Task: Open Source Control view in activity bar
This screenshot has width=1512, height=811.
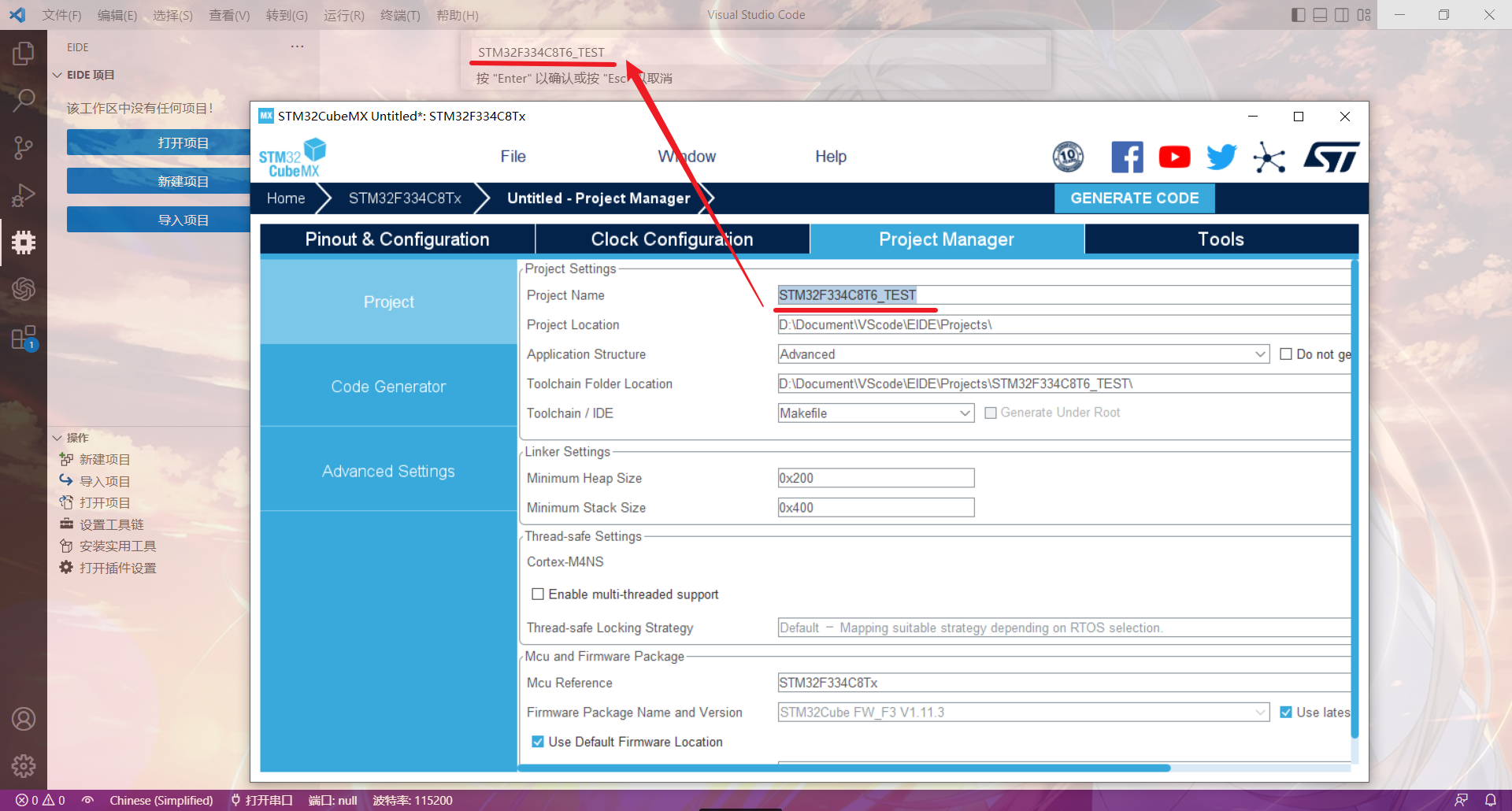Action: (24, 147)
